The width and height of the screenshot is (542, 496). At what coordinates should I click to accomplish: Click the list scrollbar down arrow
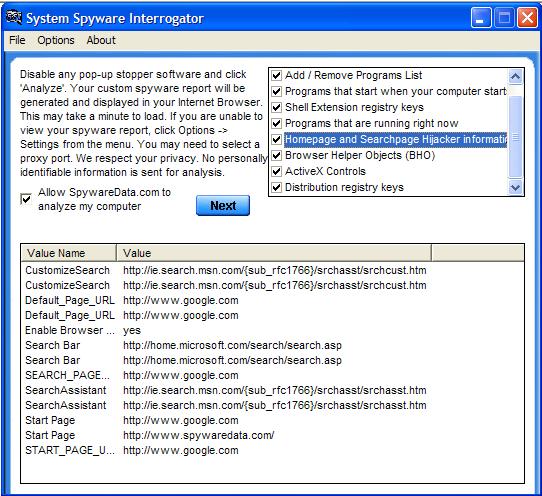click(x=515, y=187)
